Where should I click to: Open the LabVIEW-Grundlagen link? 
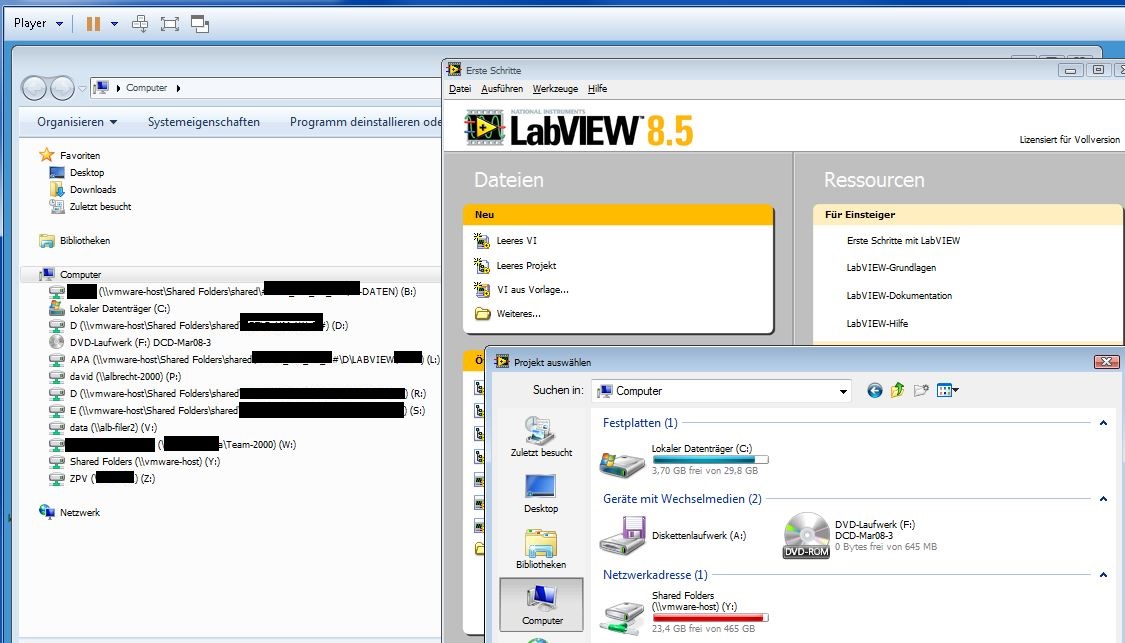coord(891,268)
